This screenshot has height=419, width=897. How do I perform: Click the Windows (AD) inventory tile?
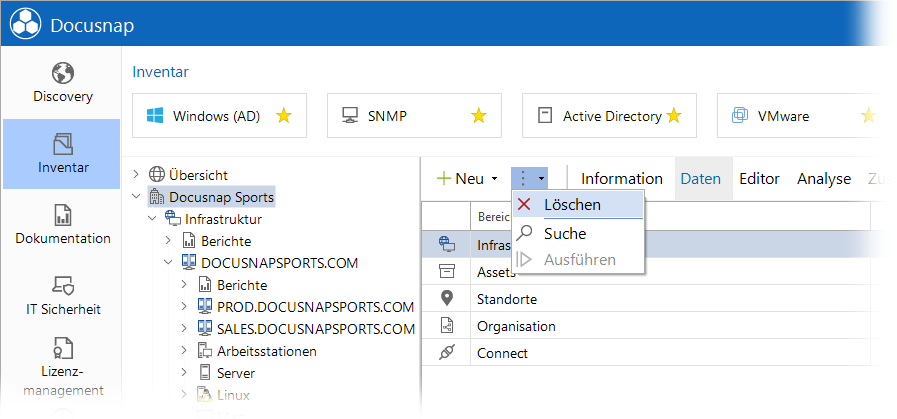click(220, 116)
